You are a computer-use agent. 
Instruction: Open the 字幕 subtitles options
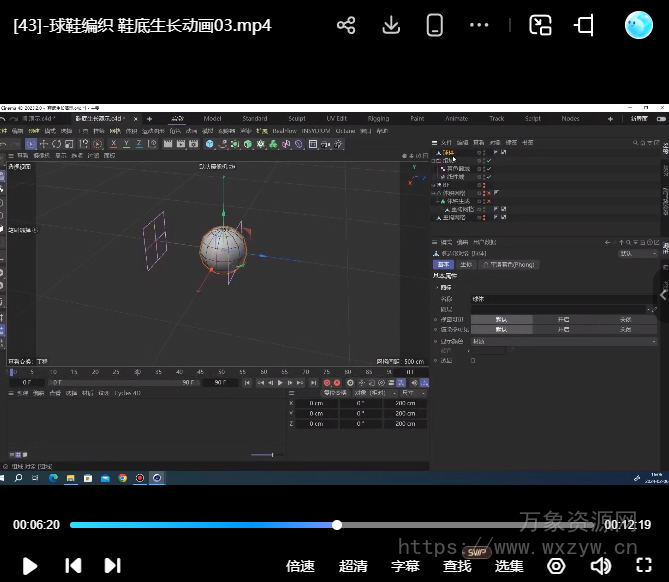tap(405, 565)
